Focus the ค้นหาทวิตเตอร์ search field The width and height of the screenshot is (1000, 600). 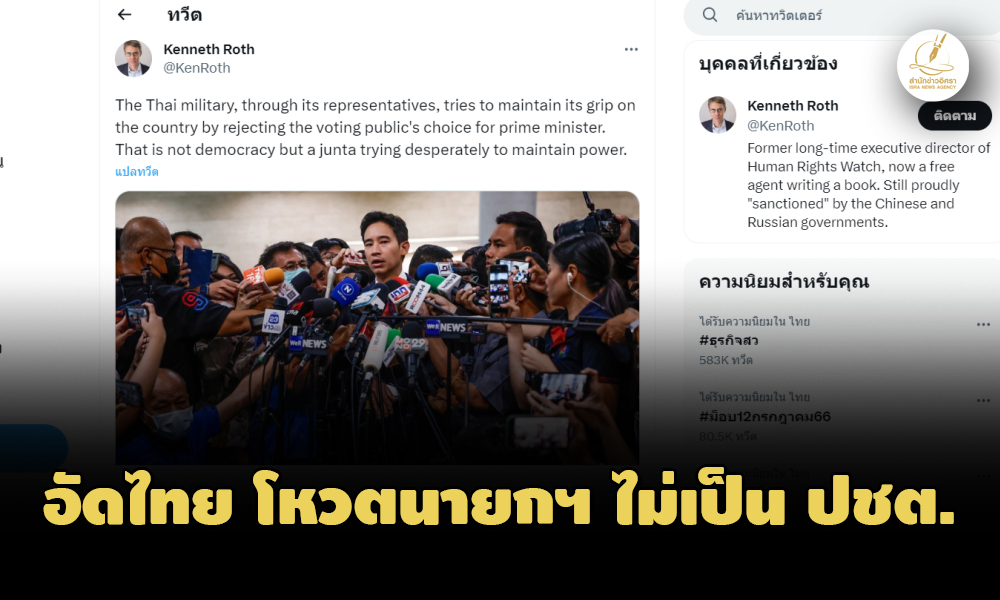coord(848,15)
